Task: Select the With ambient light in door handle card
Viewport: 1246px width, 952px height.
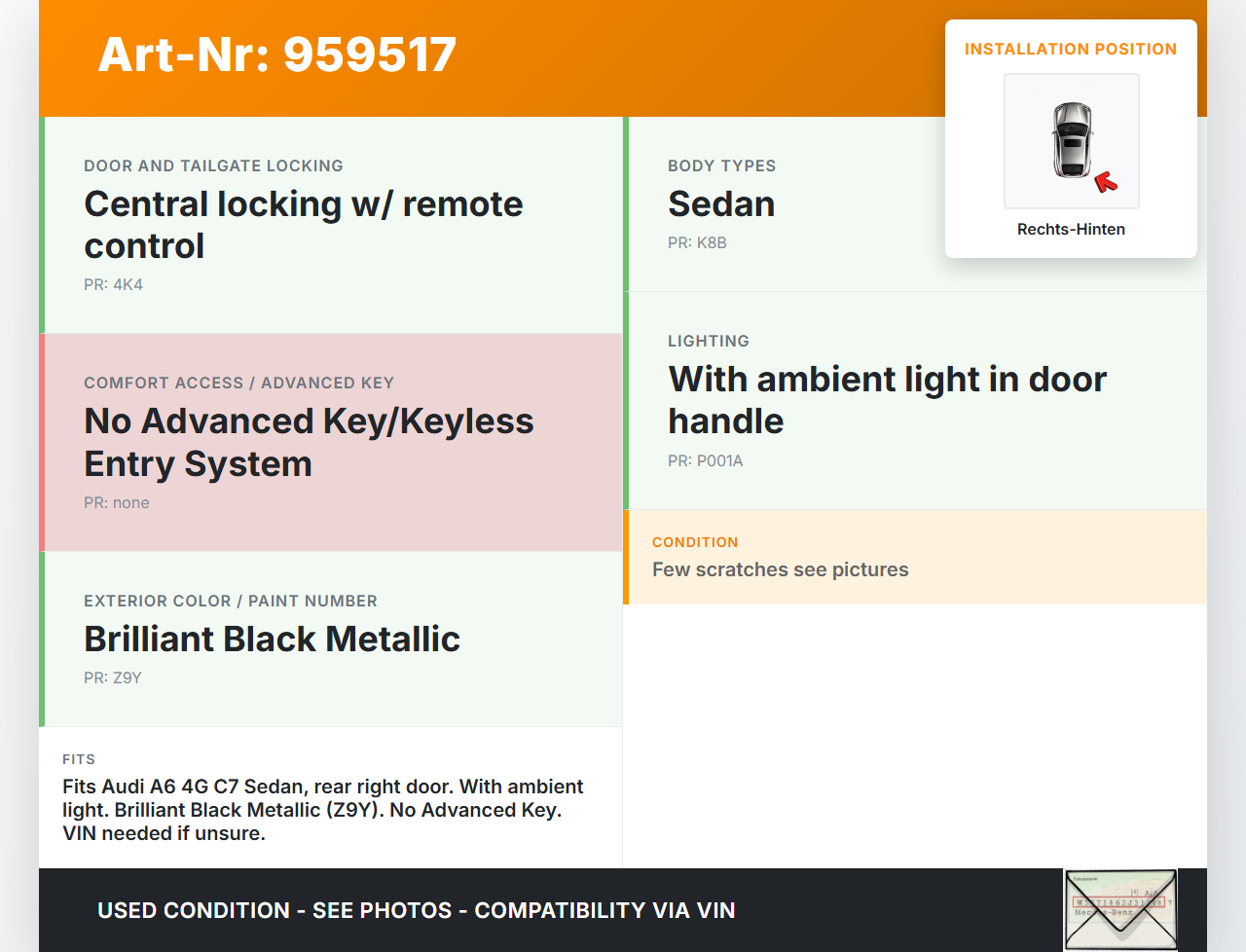Action: [x=915, y=400]
